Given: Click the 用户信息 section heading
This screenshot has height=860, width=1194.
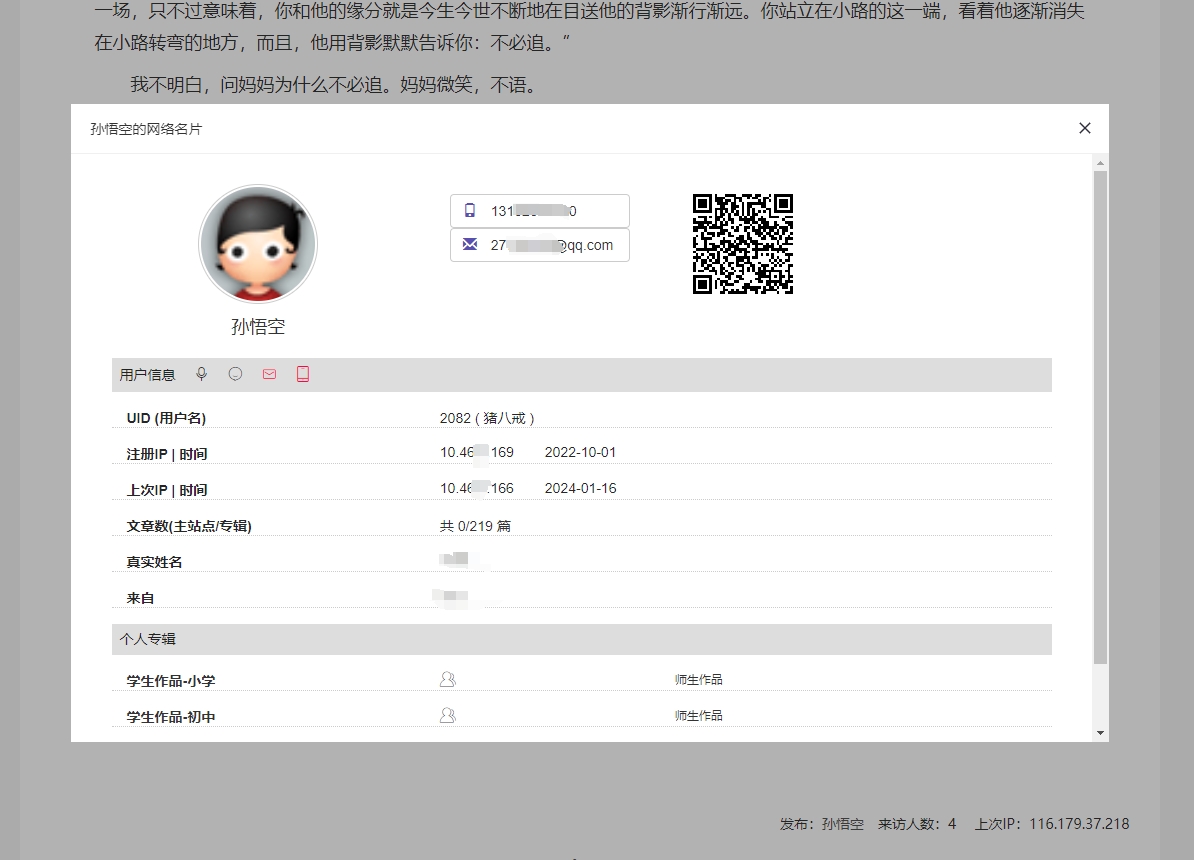Looking at the screenshot, I should click(x=147, y=375).
